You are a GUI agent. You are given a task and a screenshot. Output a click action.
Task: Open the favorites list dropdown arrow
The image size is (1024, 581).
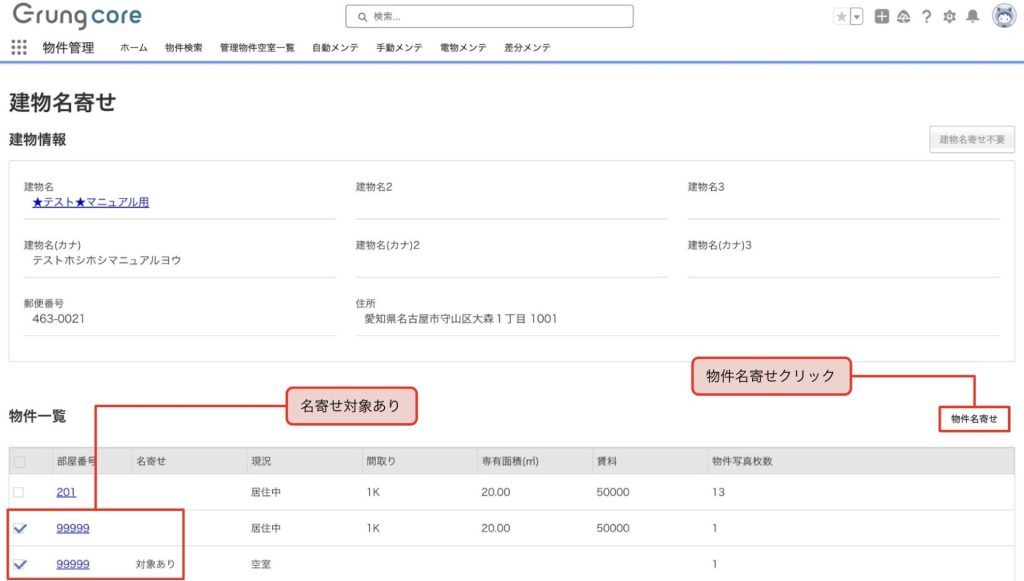pos(856,17)
